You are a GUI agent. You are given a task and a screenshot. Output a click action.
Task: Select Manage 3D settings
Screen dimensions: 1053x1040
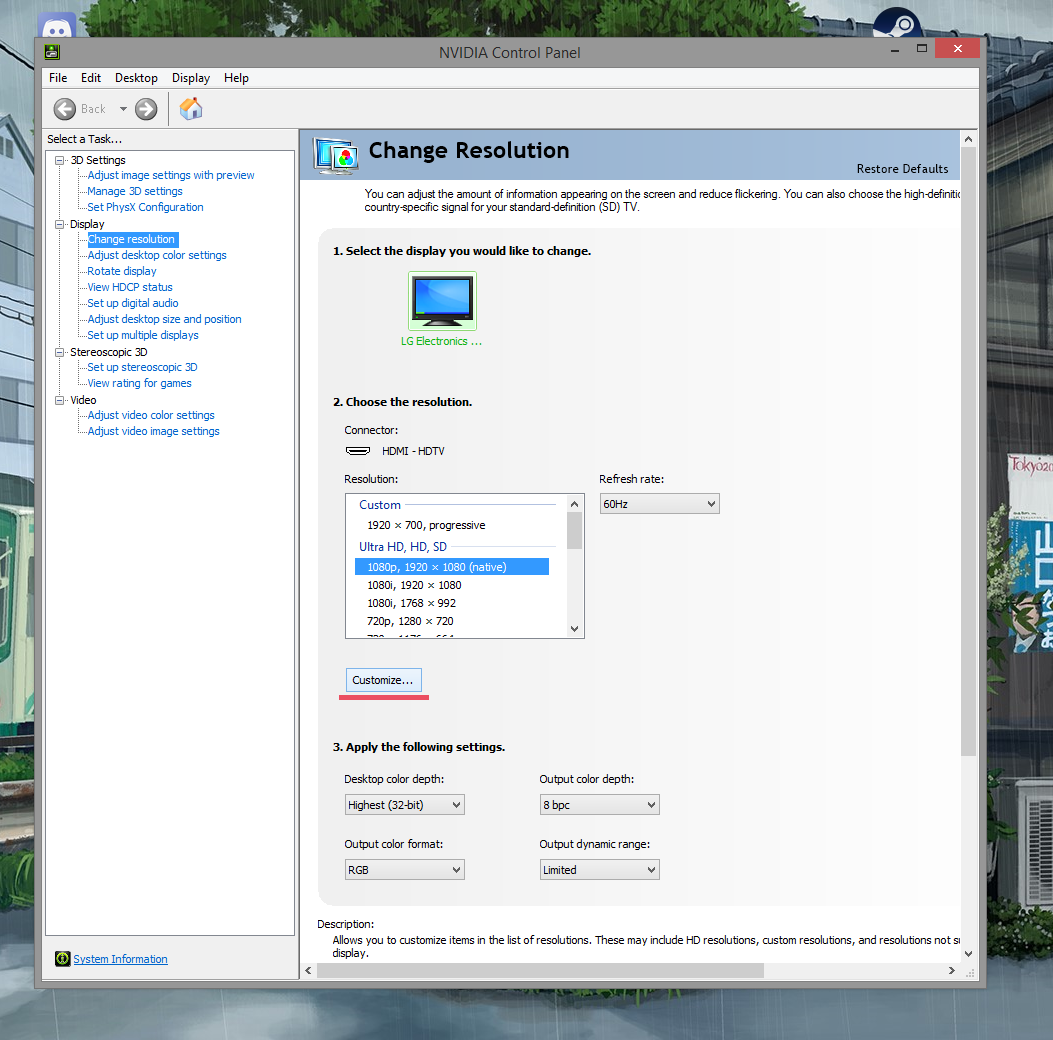point(134,191)
